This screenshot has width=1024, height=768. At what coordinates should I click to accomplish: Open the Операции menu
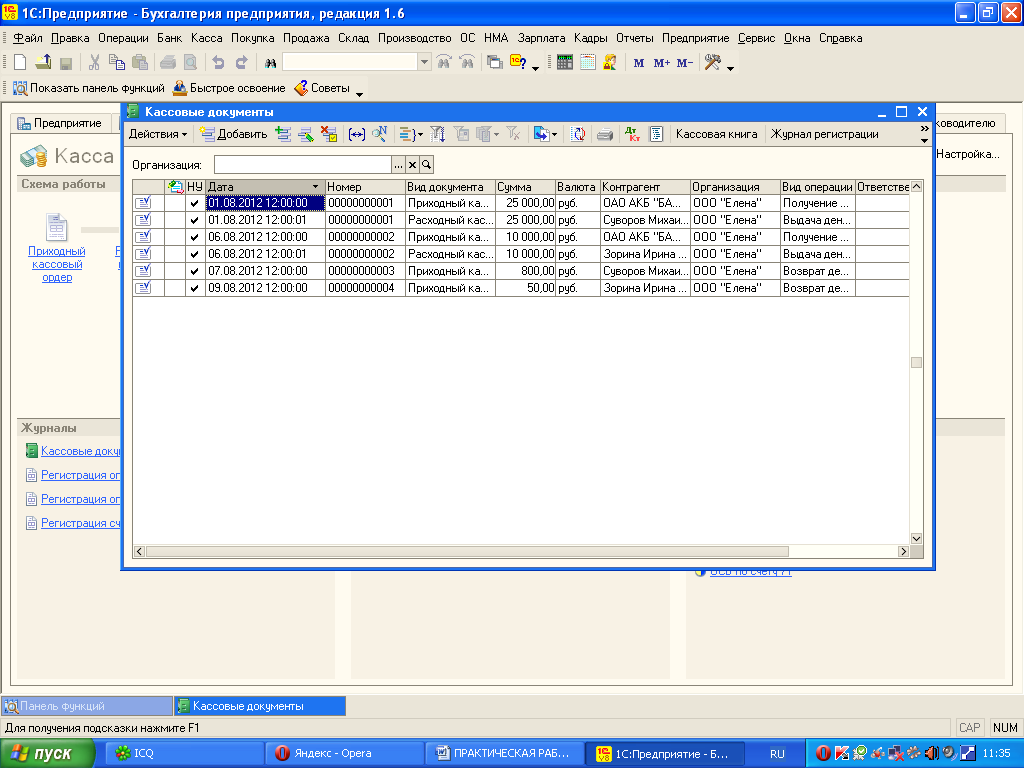123,38
